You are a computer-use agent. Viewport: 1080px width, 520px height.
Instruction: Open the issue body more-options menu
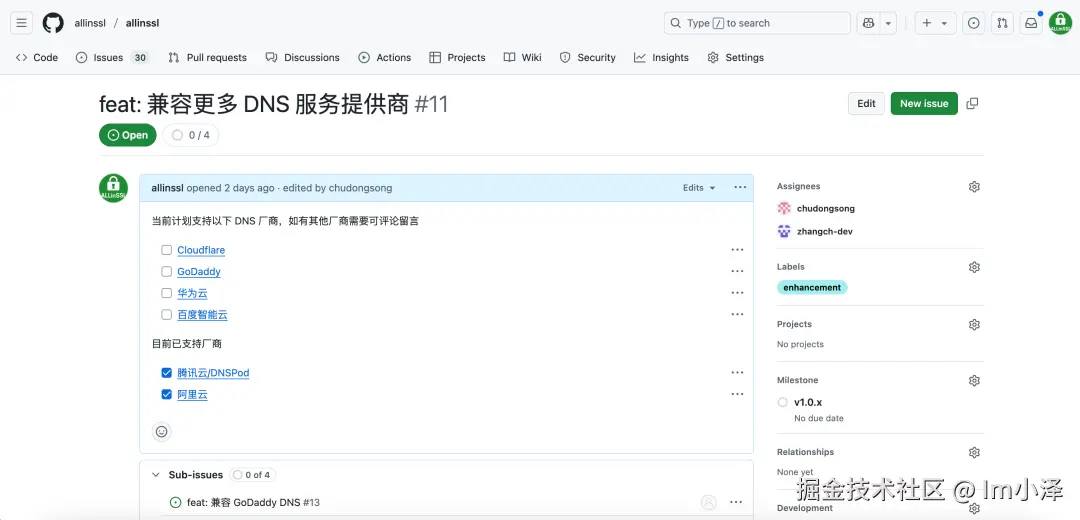point(740,187)
